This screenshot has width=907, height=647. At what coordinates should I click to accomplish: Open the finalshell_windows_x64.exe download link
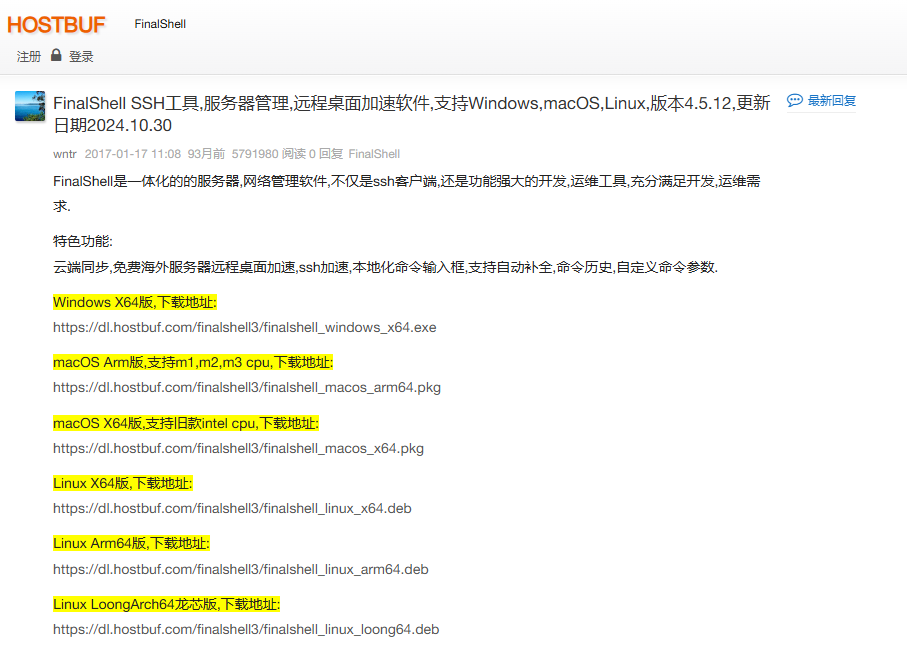point(244,327)
